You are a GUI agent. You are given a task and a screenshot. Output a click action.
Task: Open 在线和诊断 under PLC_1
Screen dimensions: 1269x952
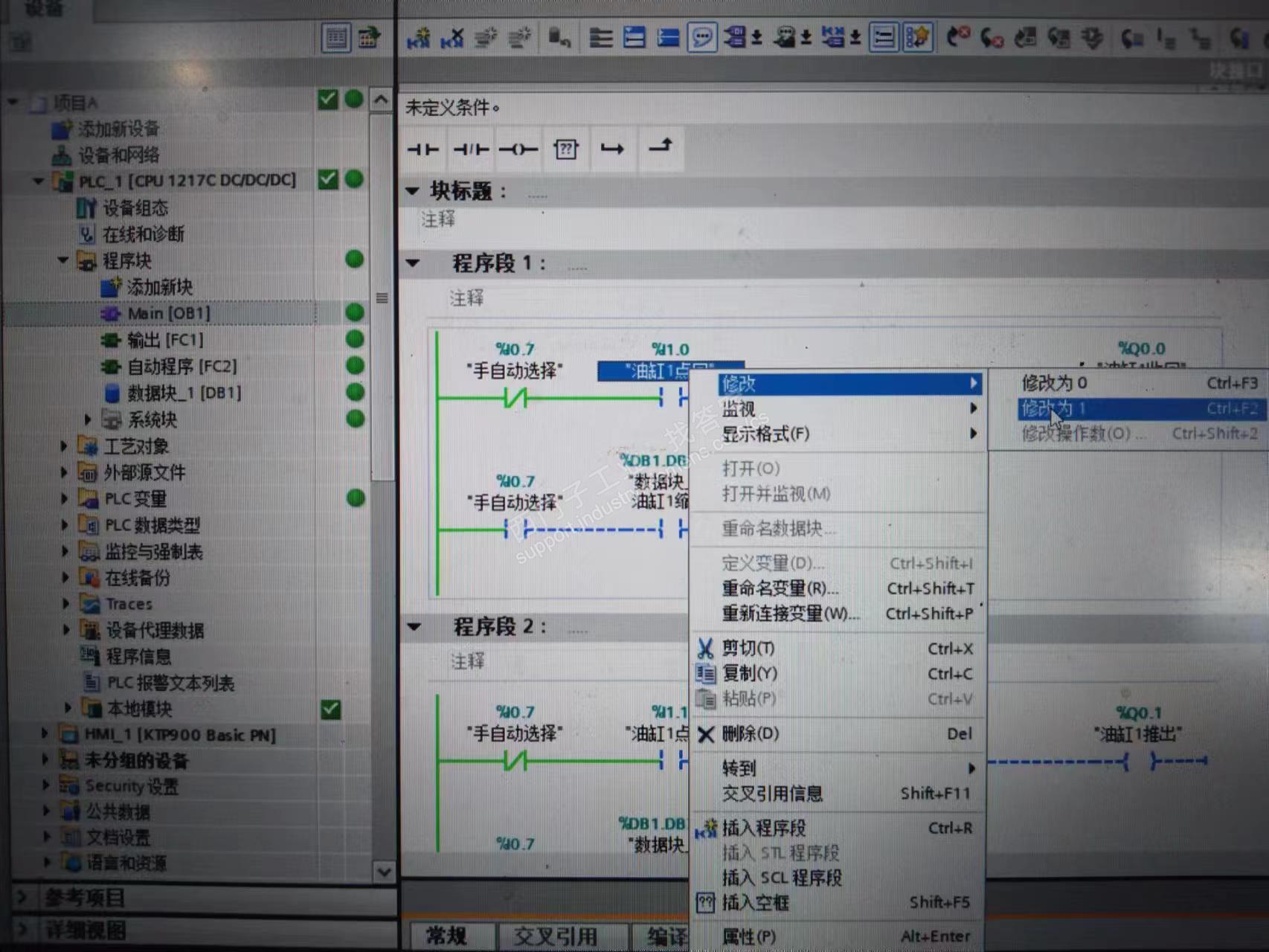pos(143,234)
